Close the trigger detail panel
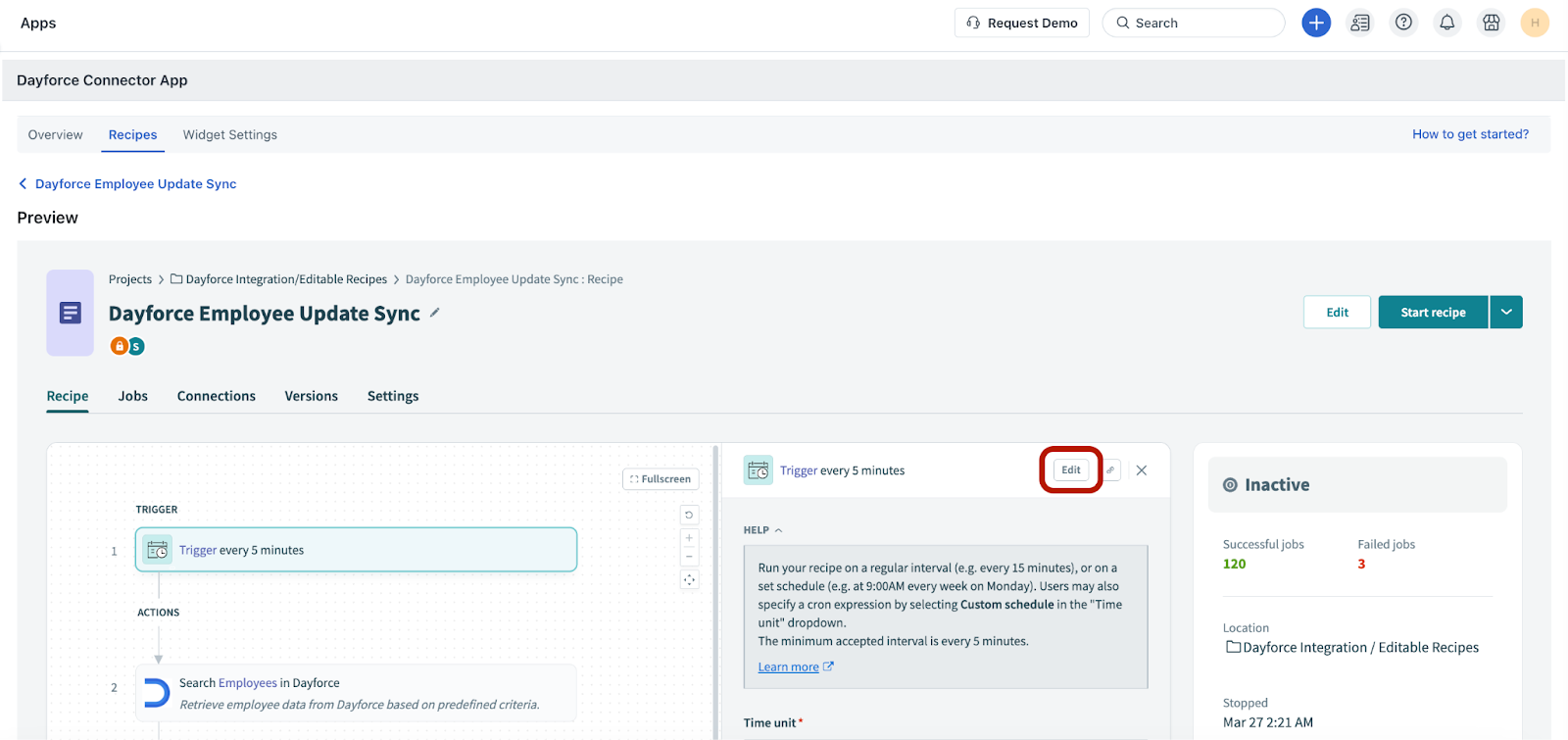 1142,470
